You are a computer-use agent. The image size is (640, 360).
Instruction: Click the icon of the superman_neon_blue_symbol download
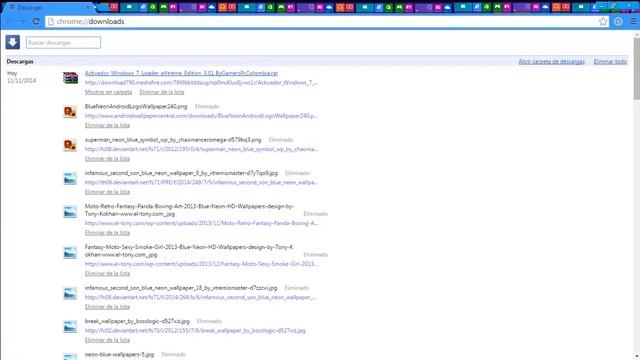click(70, 145)
